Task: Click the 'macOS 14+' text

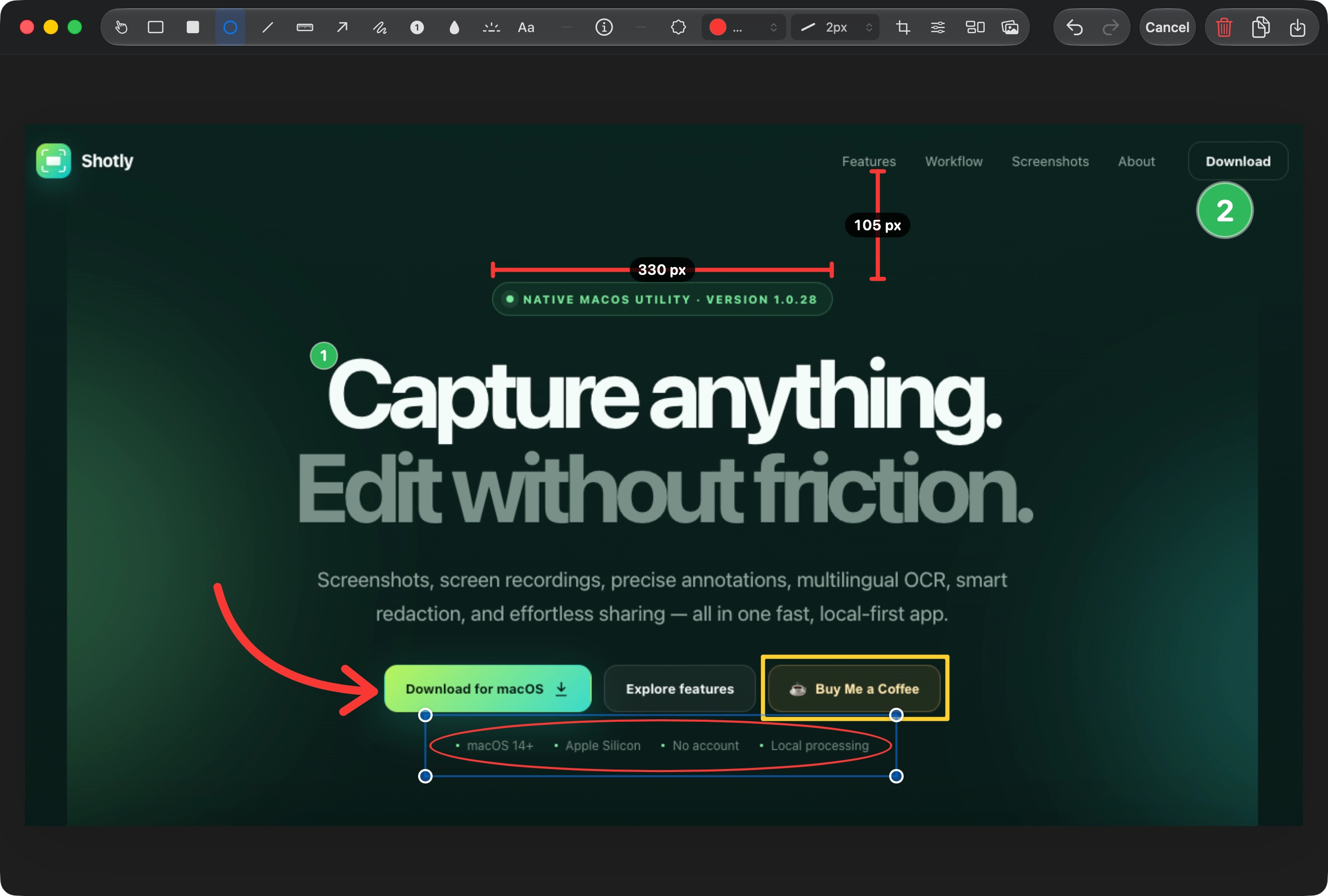Action: [x=500, y=745]
